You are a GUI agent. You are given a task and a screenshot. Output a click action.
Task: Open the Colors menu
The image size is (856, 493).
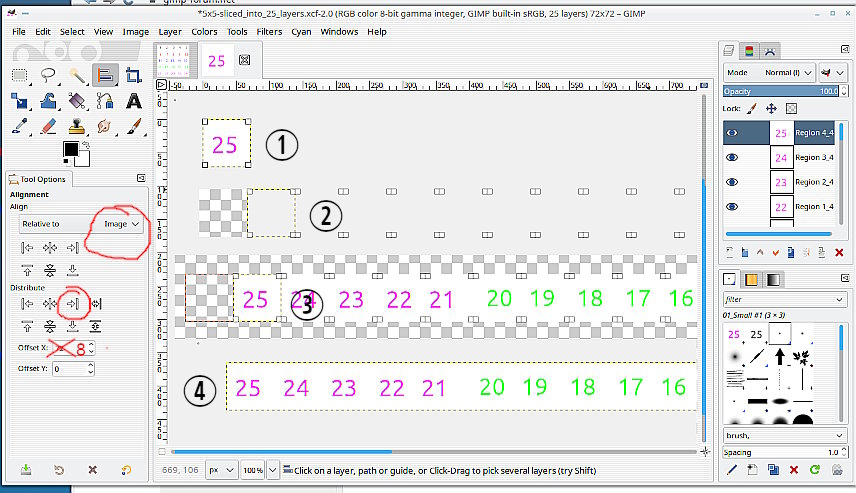[204, 32]
